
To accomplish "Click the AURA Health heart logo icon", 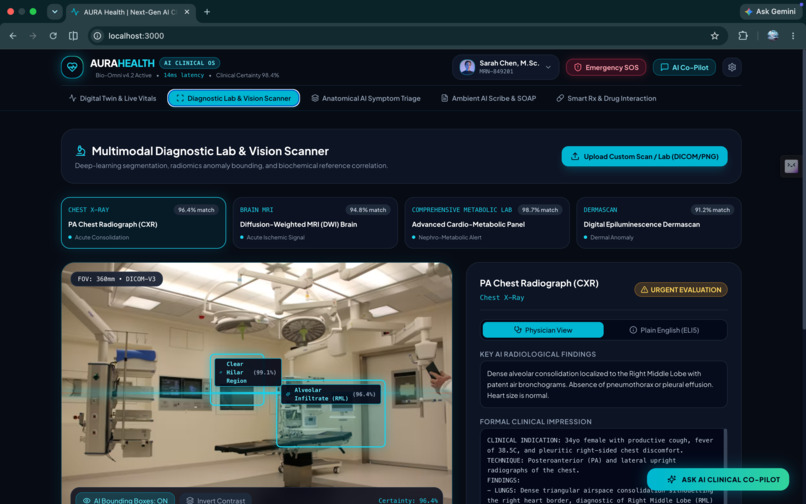I will tap(72, 67).
